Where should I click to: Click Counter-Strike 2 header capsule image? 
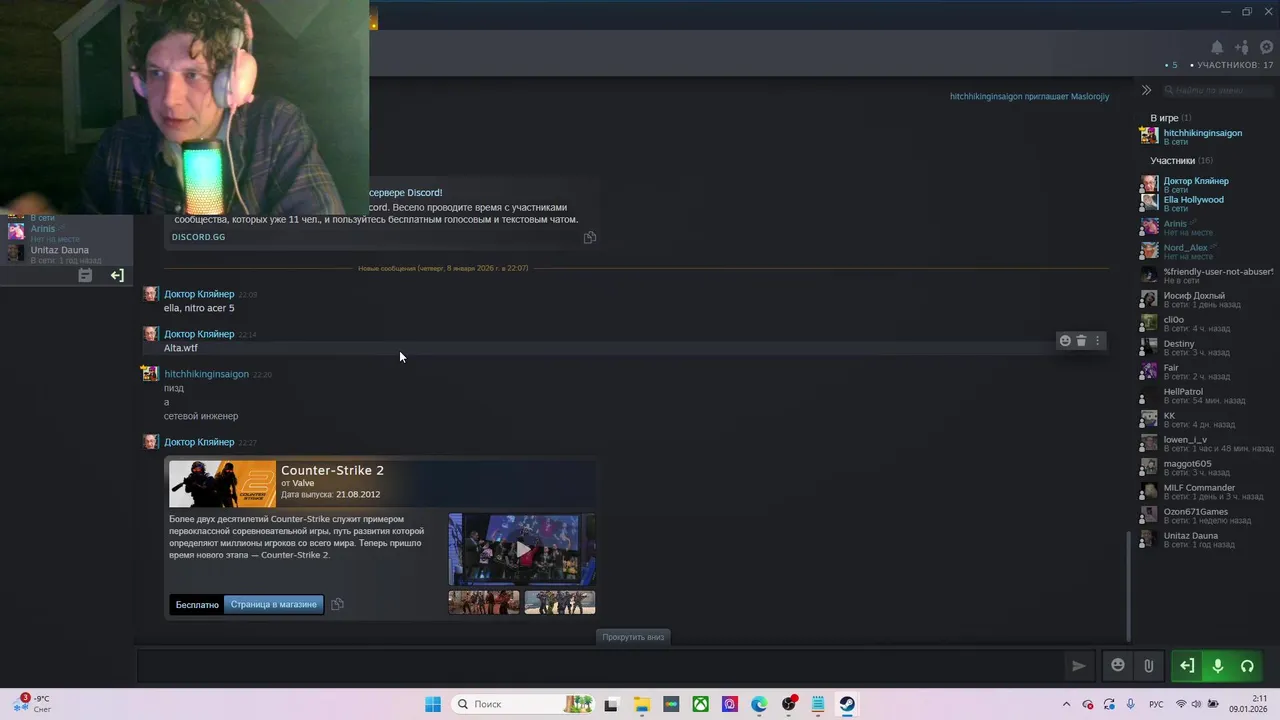tap(222, 484)
